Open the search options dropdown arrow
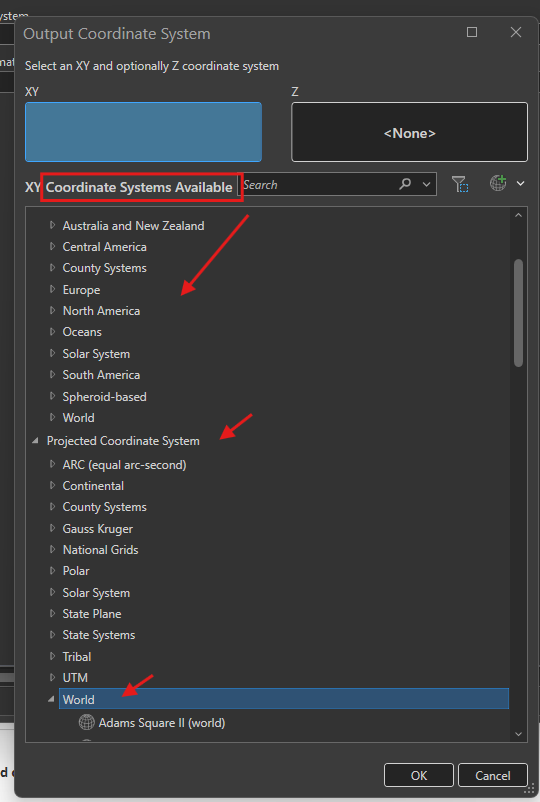The height and width of the screenshot is (802, 540). coord(426,184)
